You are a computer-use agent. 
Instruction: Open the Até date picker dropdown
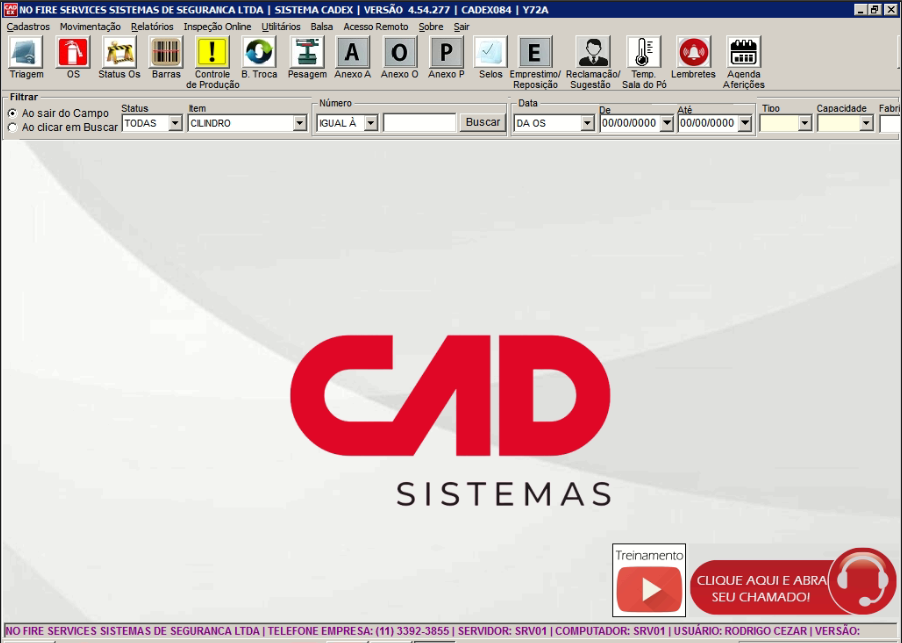click(x=745, y=123)
